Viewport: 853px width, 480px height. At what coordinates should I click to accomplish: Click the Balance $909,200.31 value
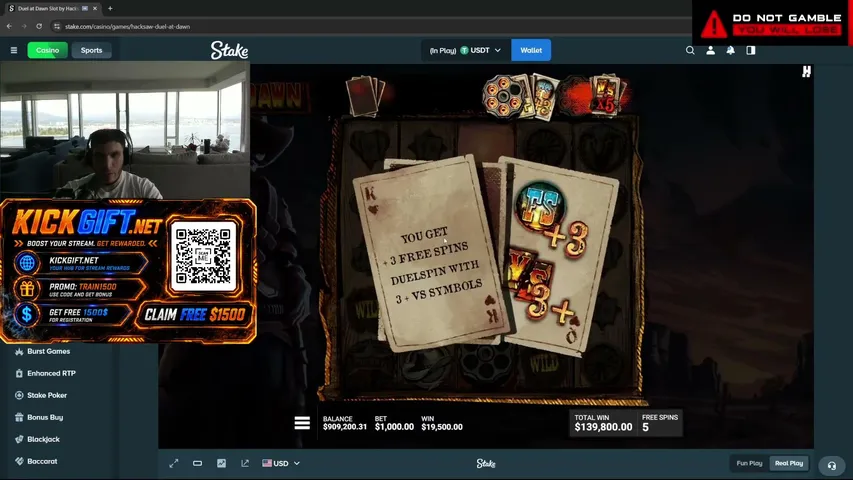(x=345, y=427)
